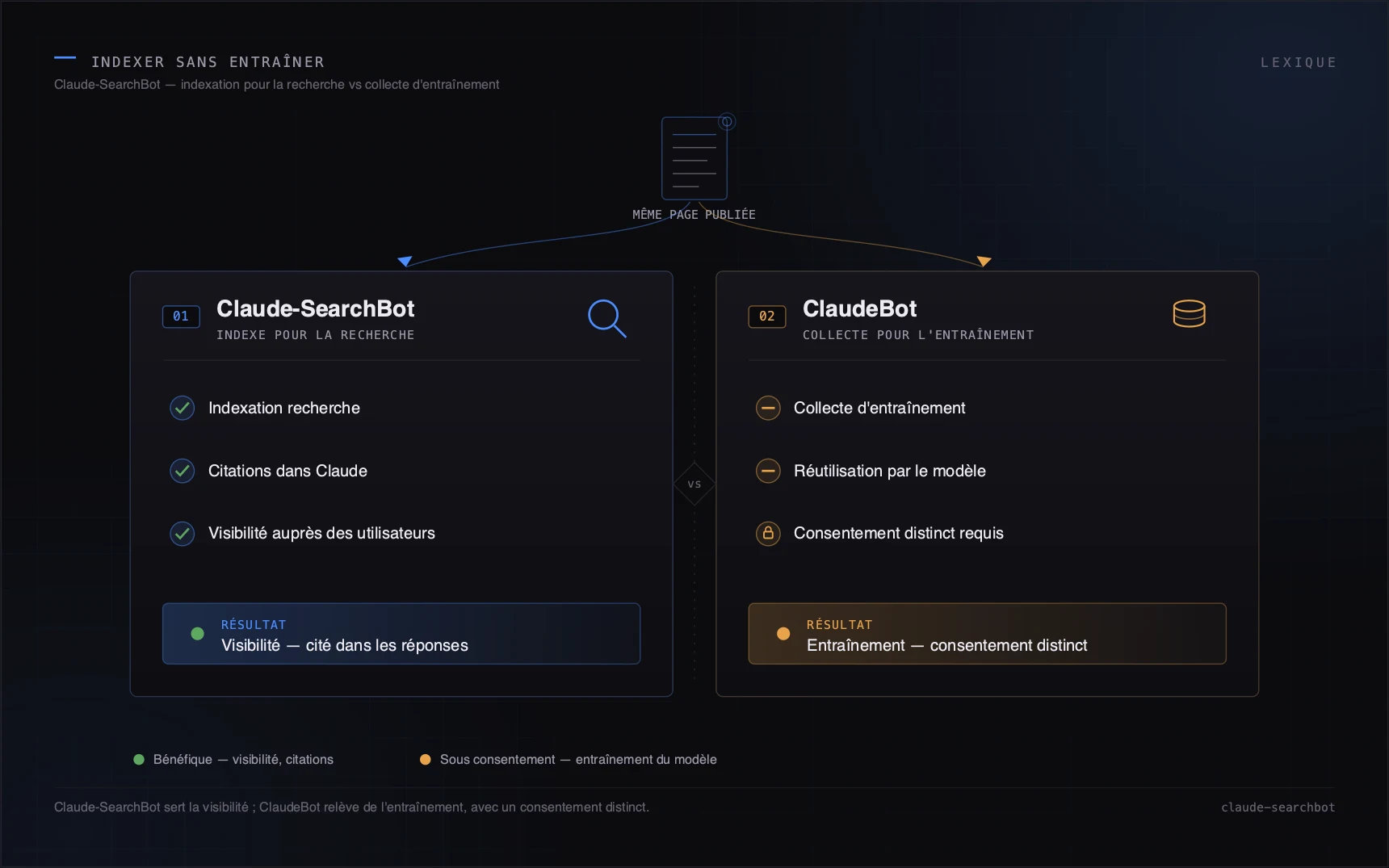Click Entraînement — consentement distinct result
The image size is (1389, 868).
tap(947, 645)
